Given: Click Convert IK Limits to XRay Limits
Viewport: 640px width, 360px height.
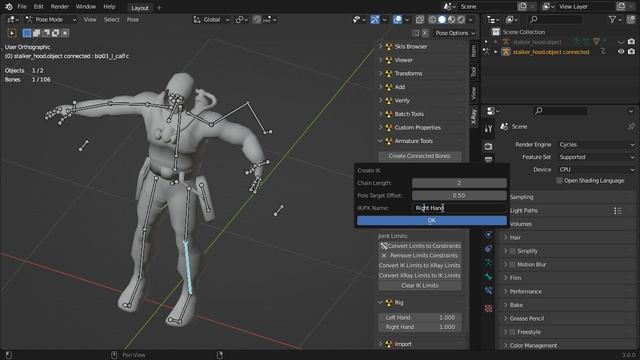Looking at the screenshot, I should click(x=420, y=265).
